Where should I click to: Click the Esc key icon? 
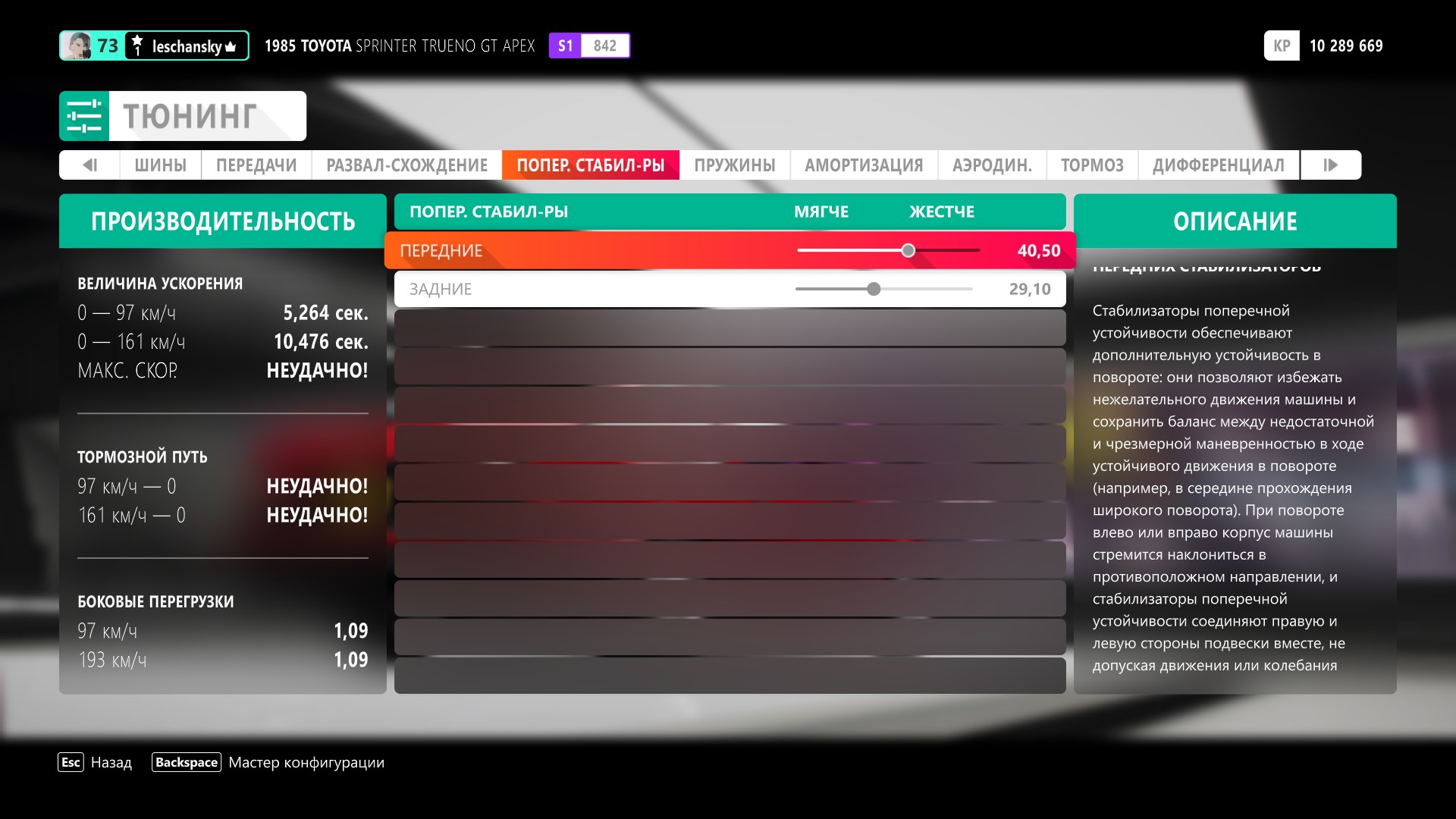71,762
